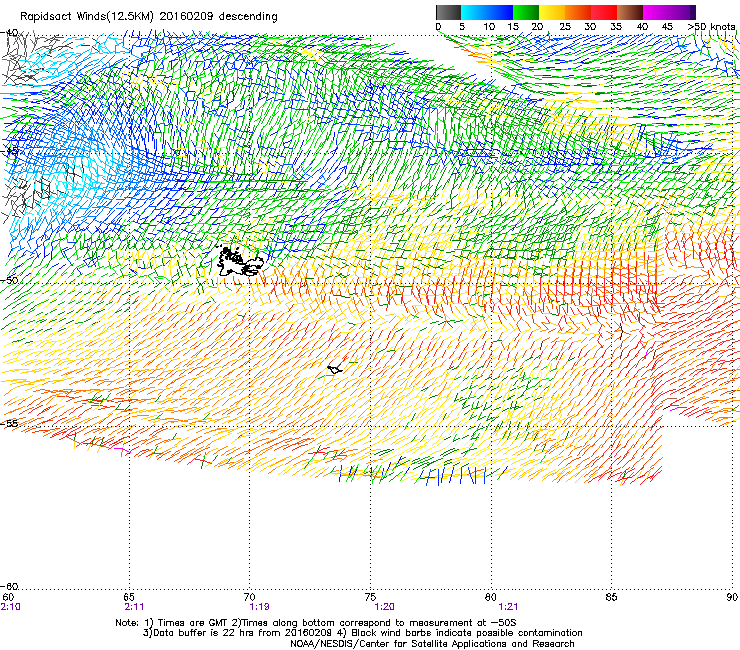
Task: Click the '35' legend scale label
Action: [616, 27]
